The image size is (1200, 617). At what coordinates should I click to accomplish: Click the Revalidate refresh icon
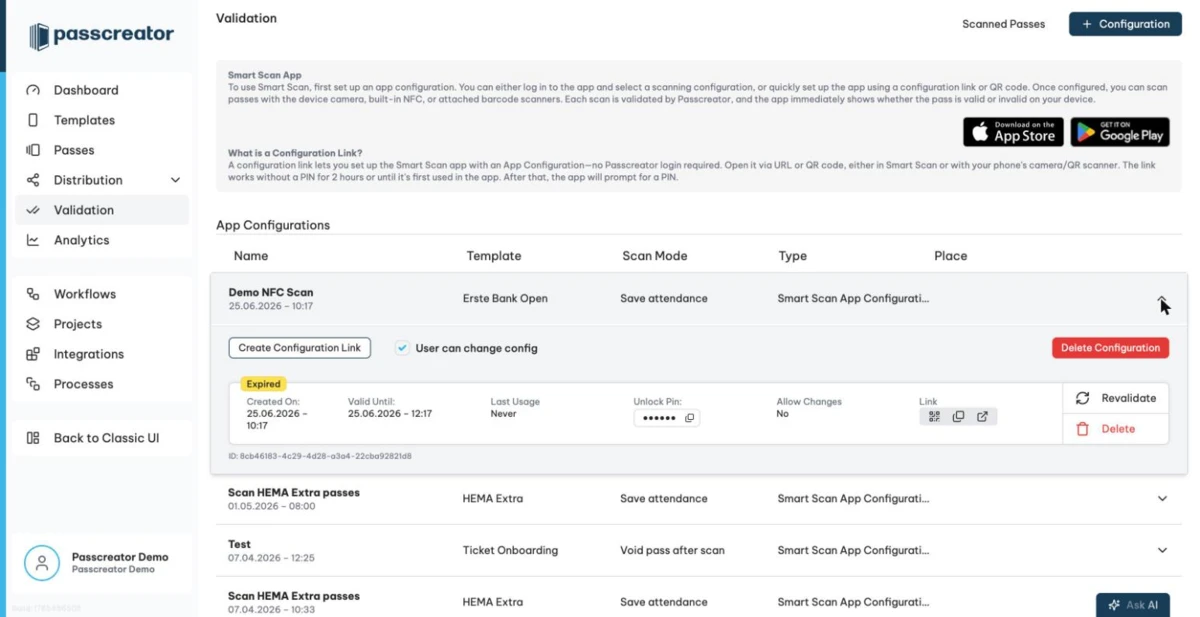(1082, 398)
